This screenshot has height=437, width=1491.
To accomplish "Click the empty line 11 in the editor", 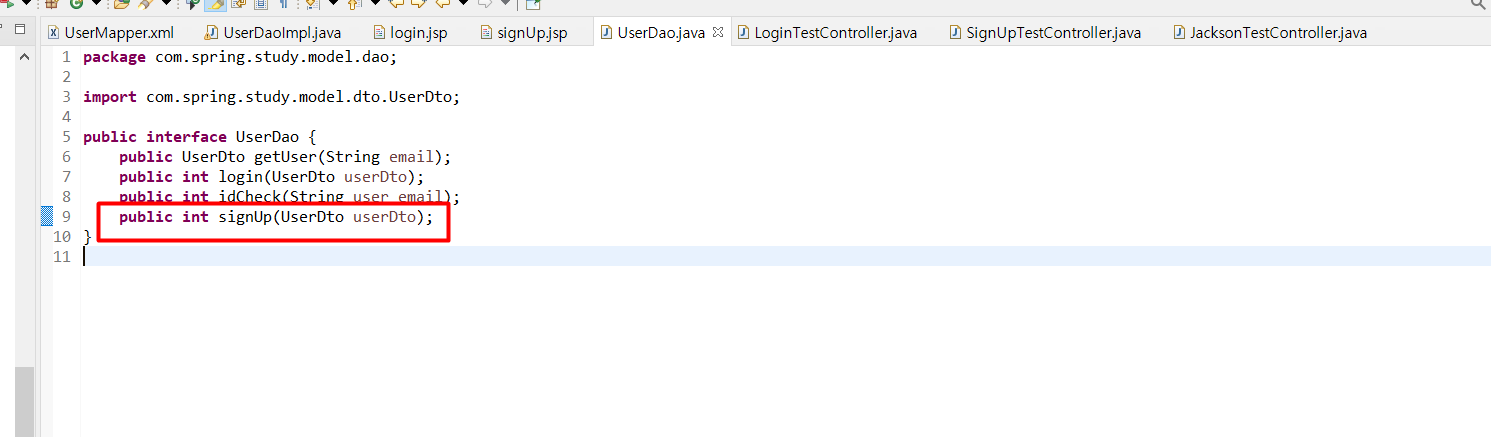I will (785, 257).
